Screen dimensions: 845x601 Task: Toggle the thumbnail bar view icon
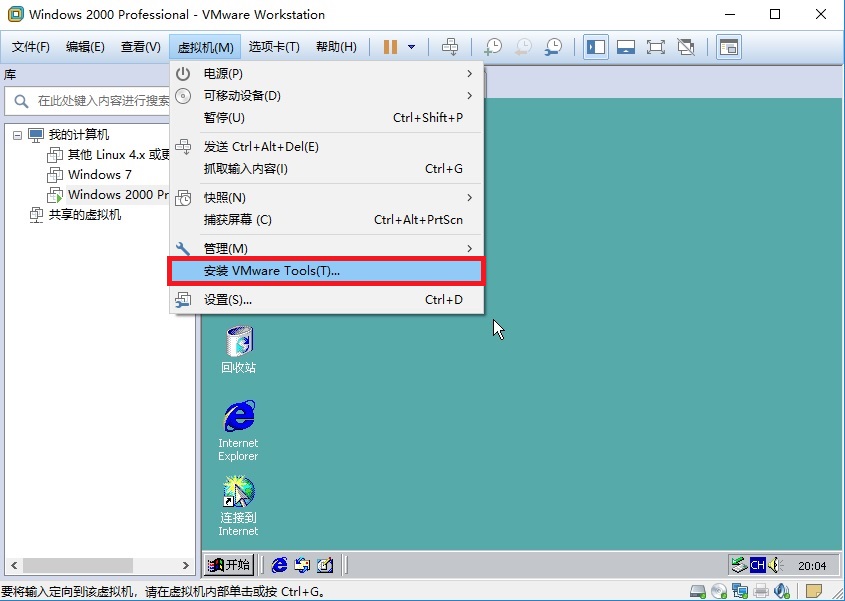pos(626,47)
